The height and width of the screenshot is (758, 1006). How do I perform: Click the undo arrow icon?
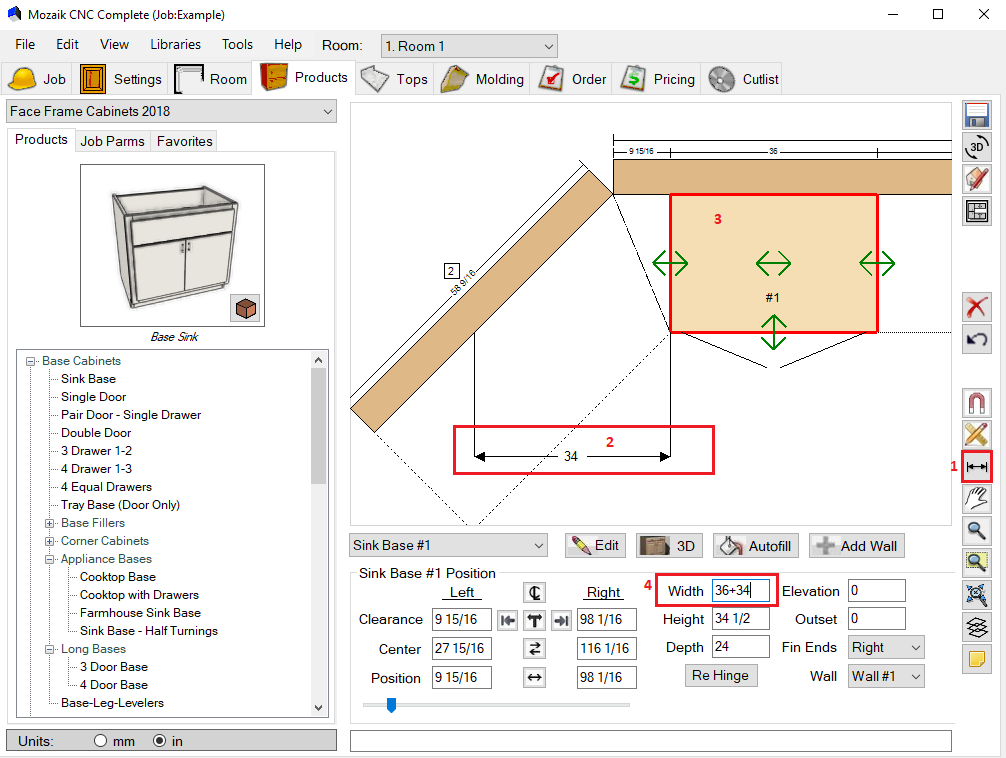point(977,339)
